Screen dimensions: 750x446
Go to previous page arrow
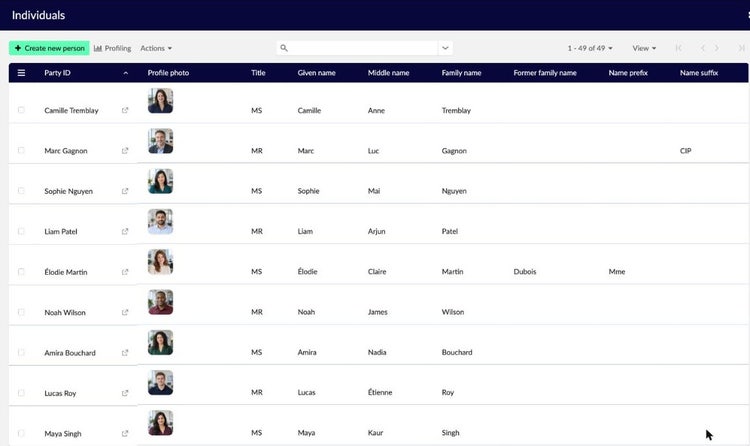(x=702, y=48)
